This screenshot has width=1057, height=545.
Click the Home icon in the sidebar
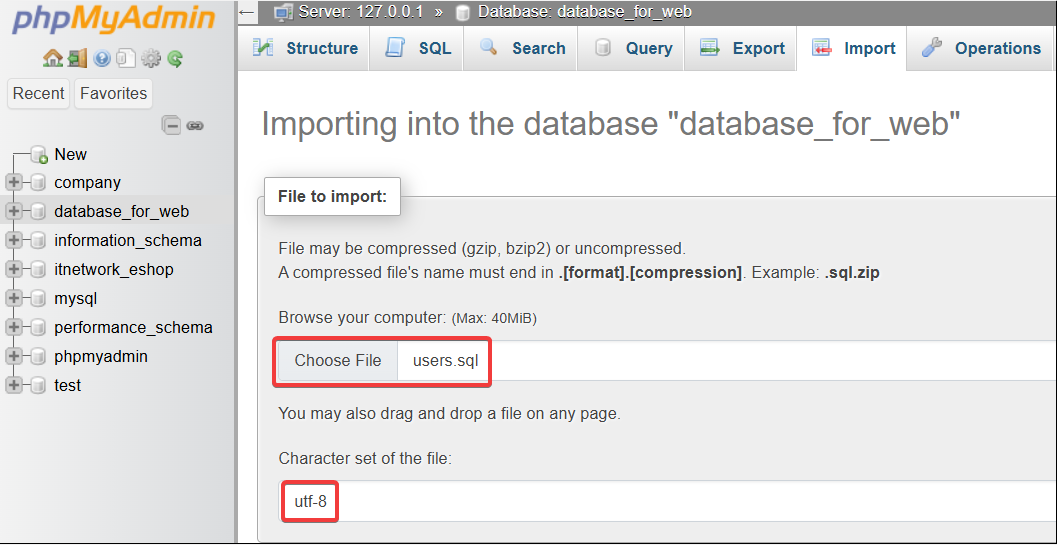[53, 58]
